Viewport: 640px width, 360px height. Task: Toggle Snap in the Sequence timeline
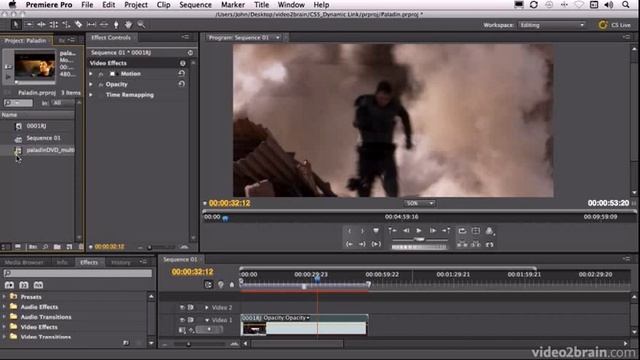coord(209,284)
